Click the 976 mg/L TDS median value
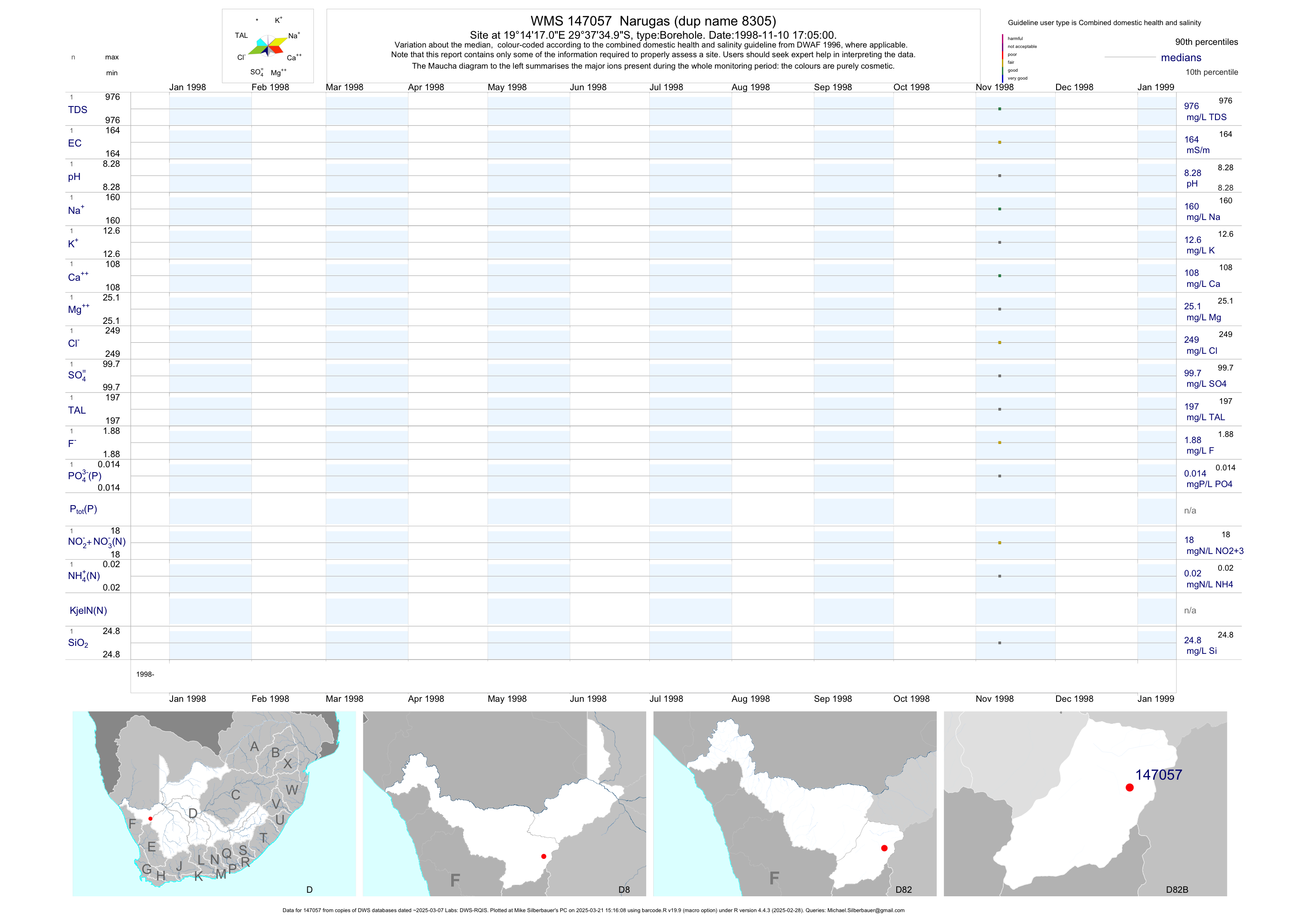 [x=1191, y=106]
